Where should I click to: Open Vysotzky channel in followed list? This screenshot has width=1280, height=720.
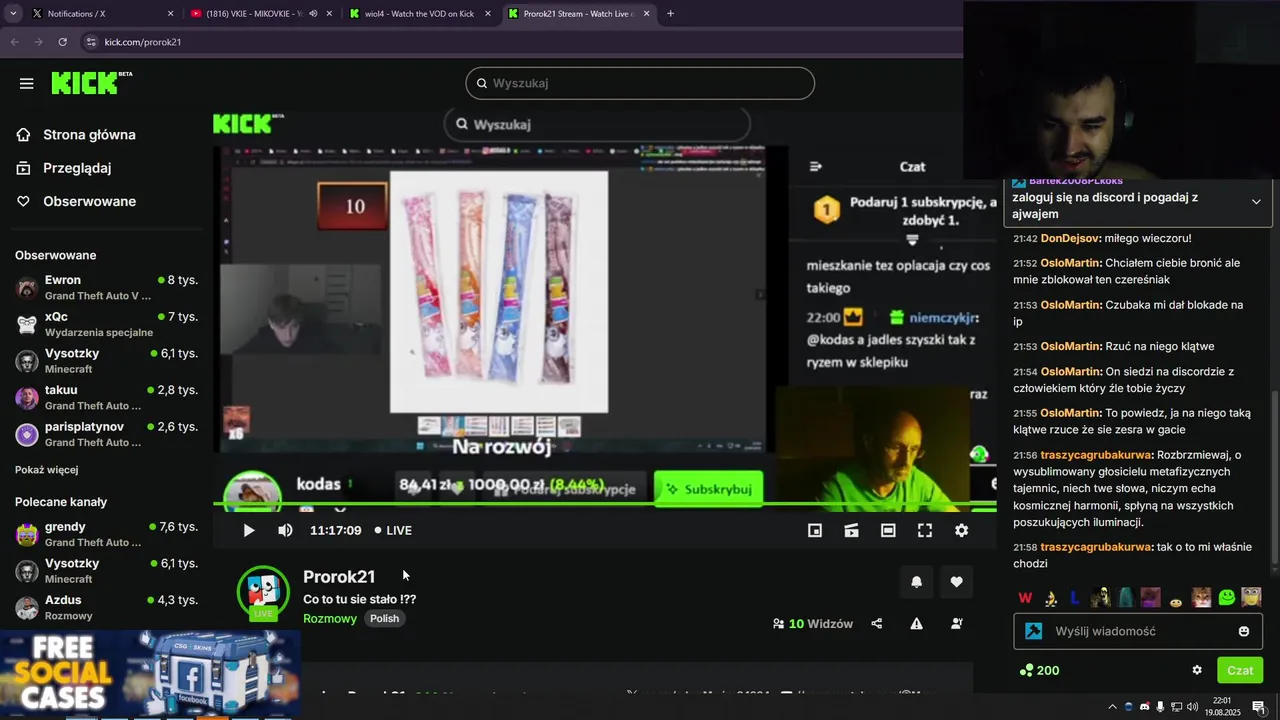tap(106, 361)
